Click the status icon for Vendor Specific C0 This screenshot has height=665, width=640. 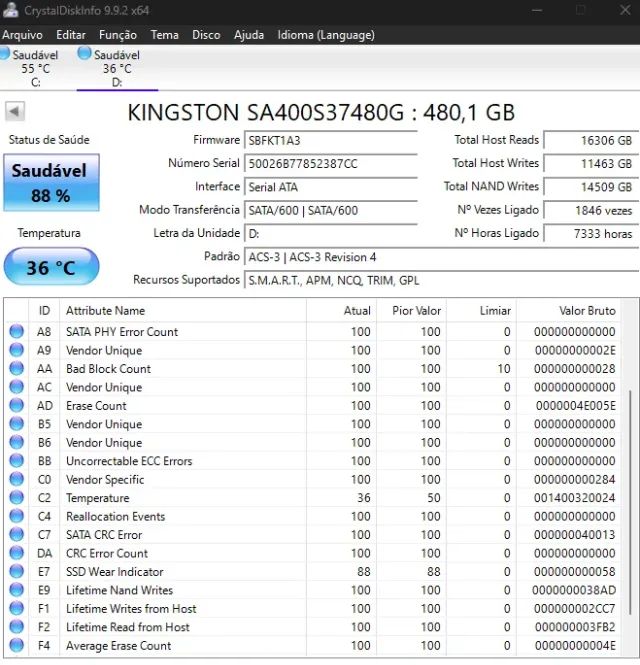[17, 479]
